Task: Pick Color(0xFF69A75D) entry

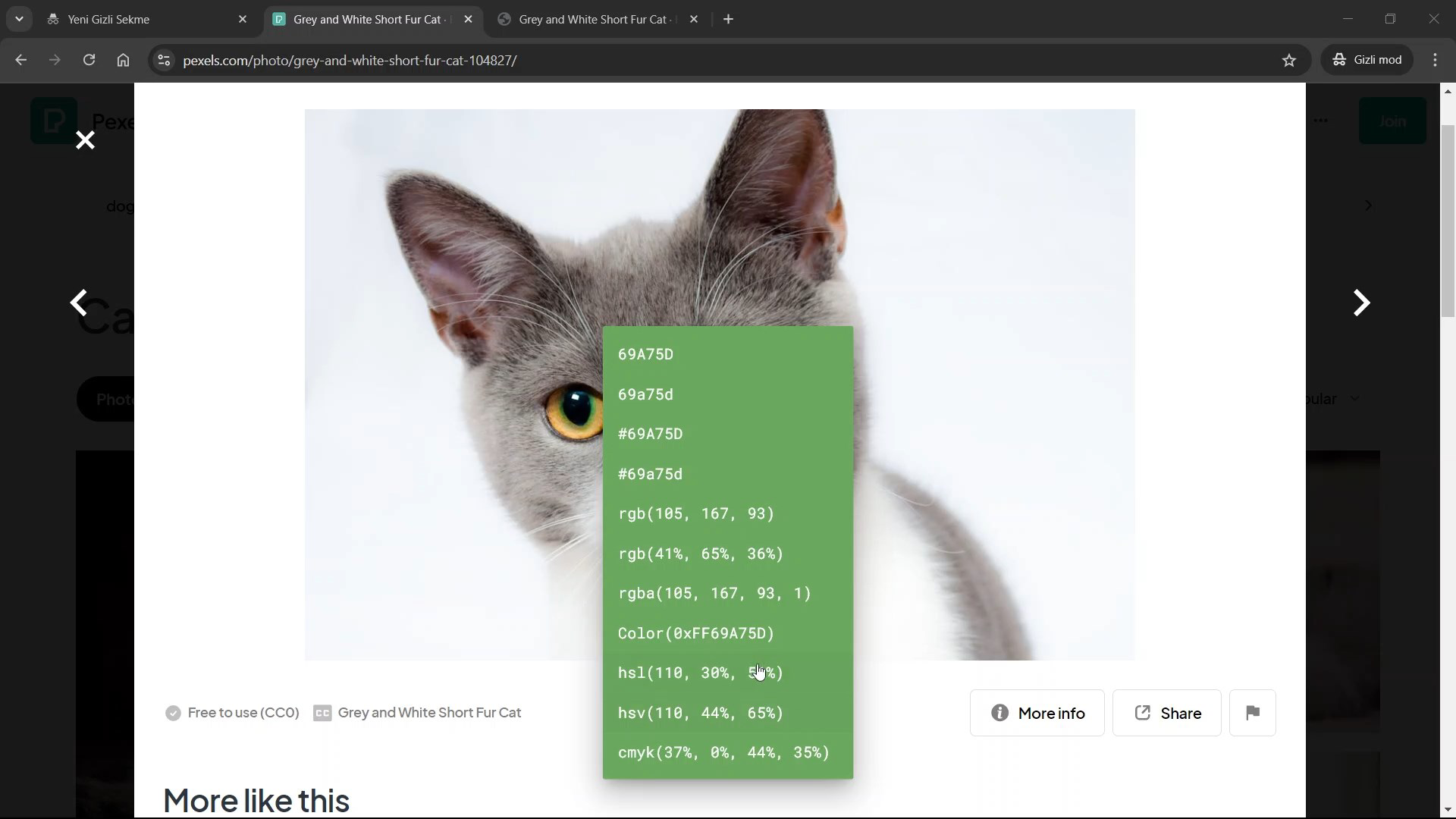Action: [x=727, y=633]
